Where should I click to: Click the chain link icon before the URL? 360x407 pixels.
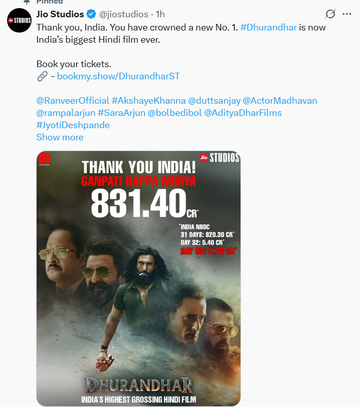[42, 76]
